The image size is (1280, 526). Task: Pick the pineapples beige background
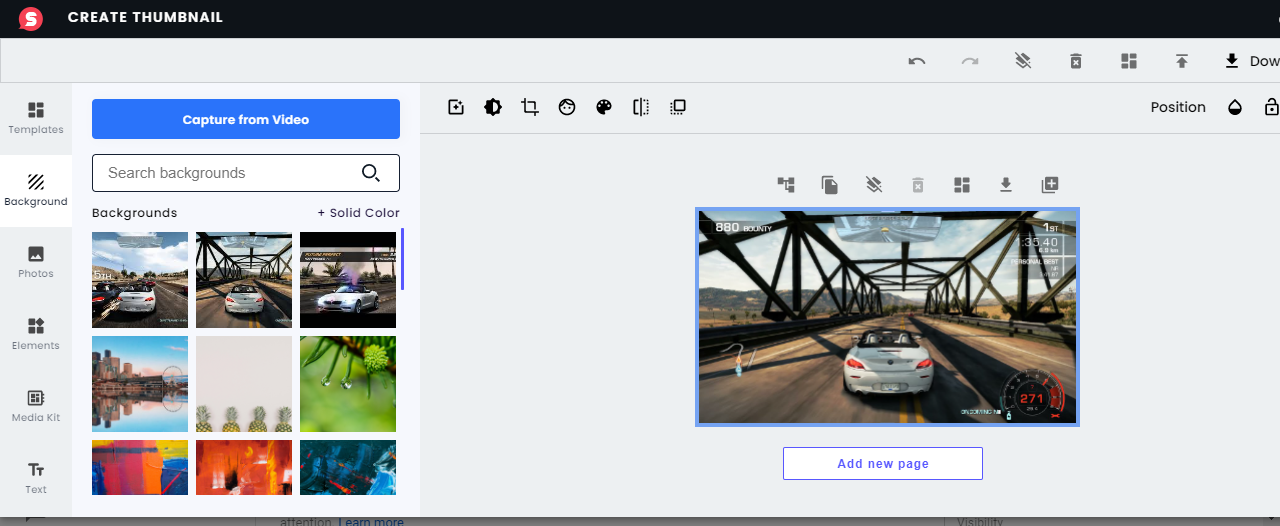(x=244, y=384)
